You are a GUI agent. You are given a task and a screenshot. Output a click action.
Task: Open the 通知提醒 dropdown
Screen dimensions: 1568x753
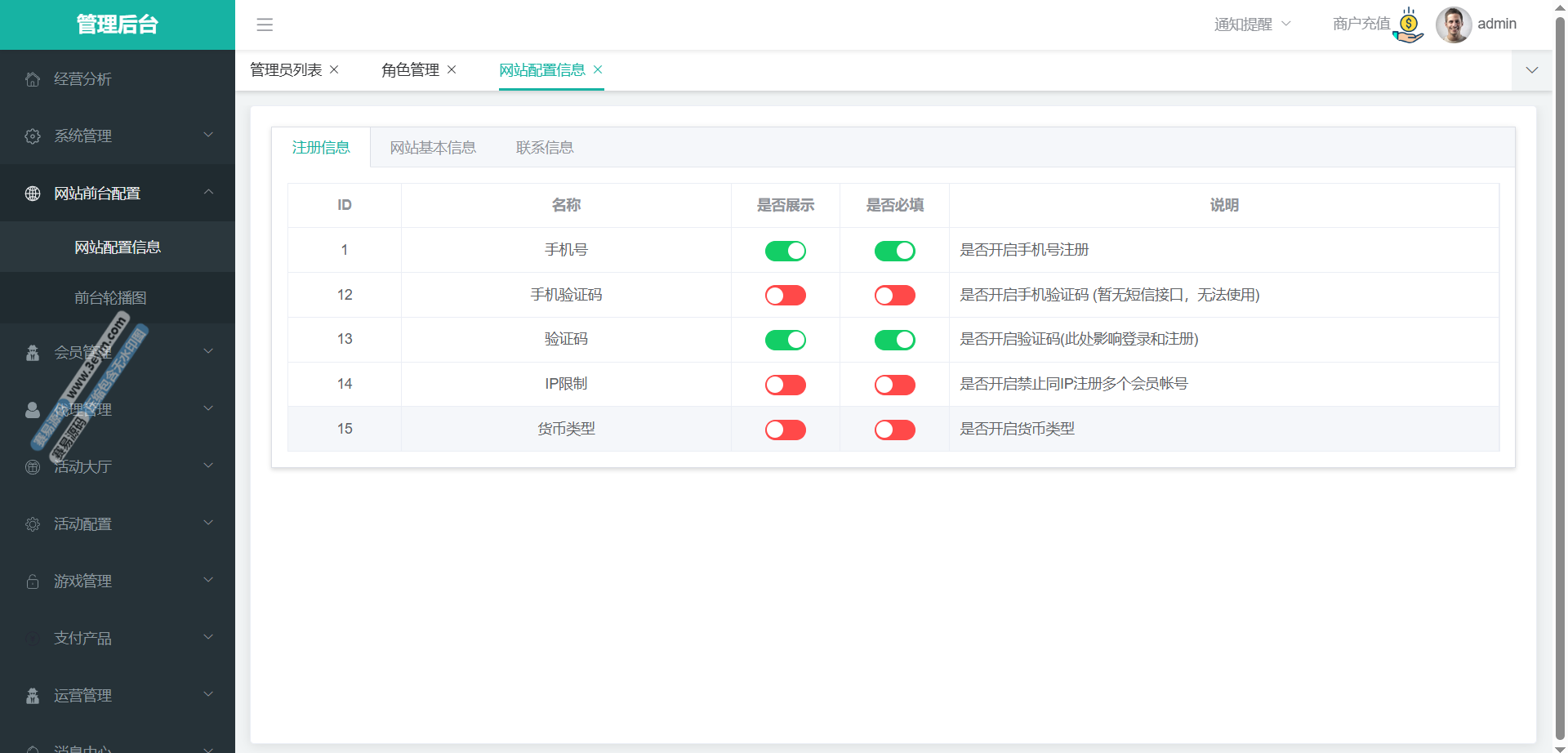pyautogui.click(x=1251, y=25)
